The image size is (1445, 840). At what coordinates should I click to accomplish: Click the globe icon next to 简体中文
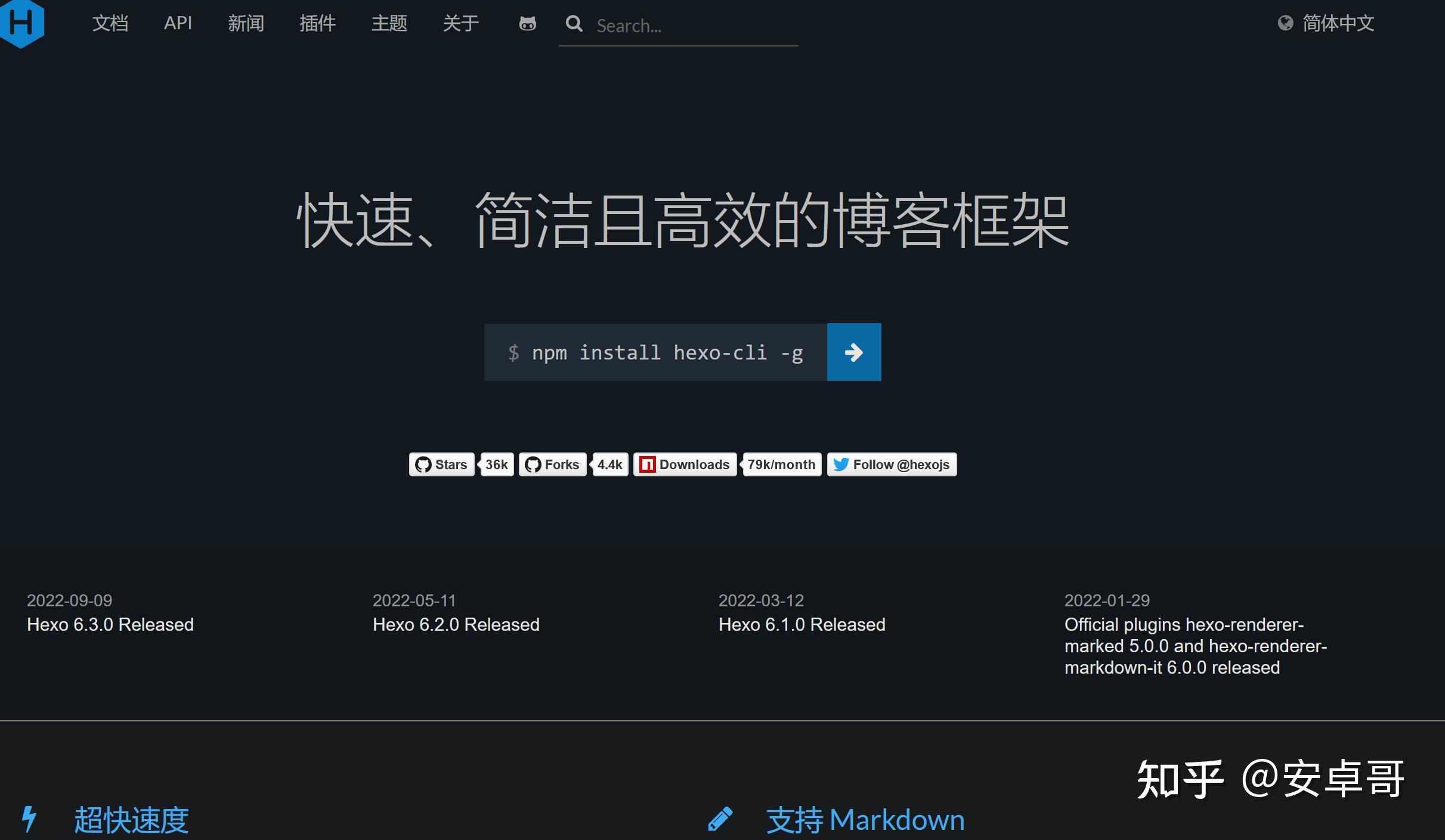coord(1285,24)
